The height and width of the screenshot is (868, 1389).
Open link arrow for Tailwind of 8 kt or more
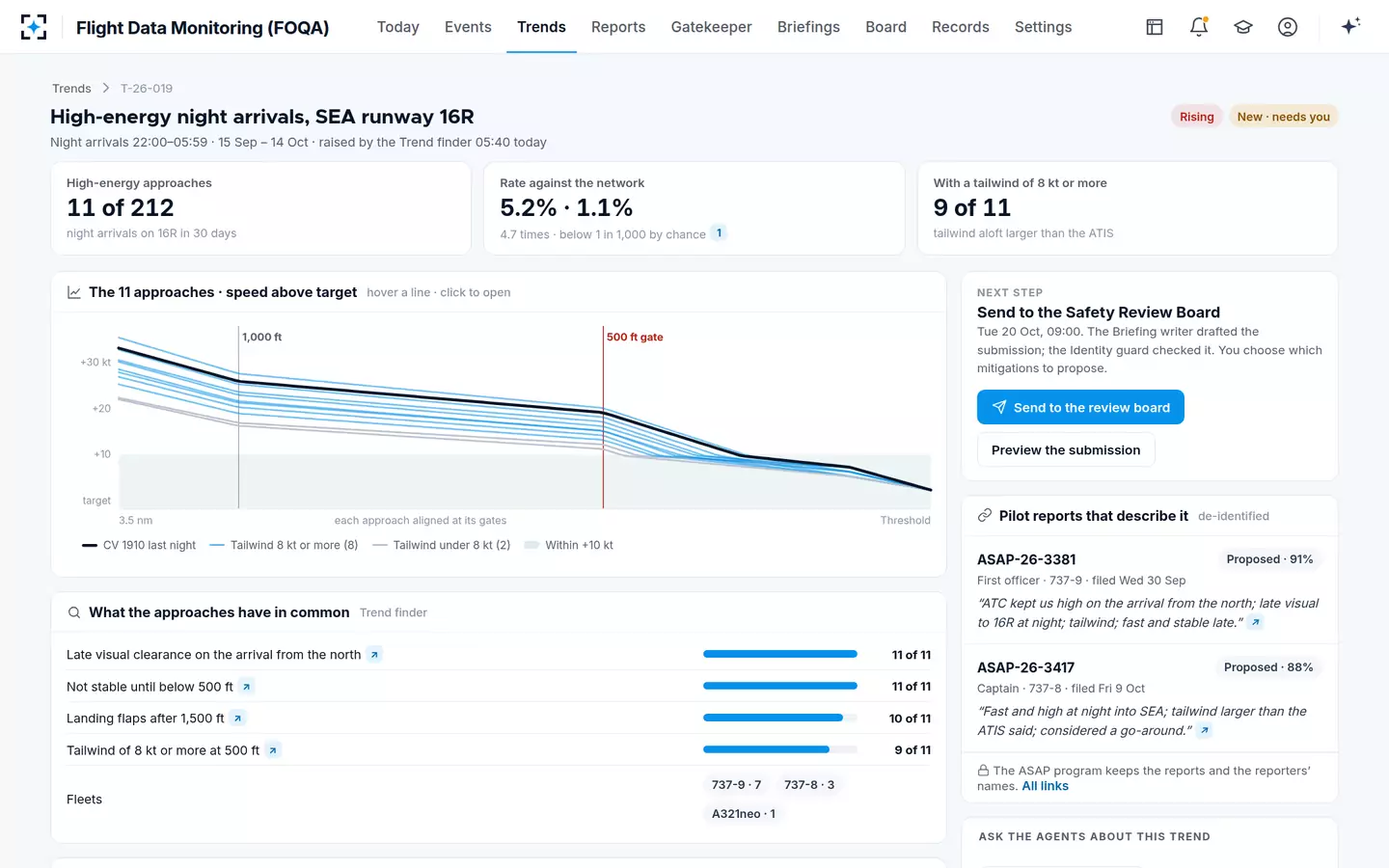click(273, 750)
